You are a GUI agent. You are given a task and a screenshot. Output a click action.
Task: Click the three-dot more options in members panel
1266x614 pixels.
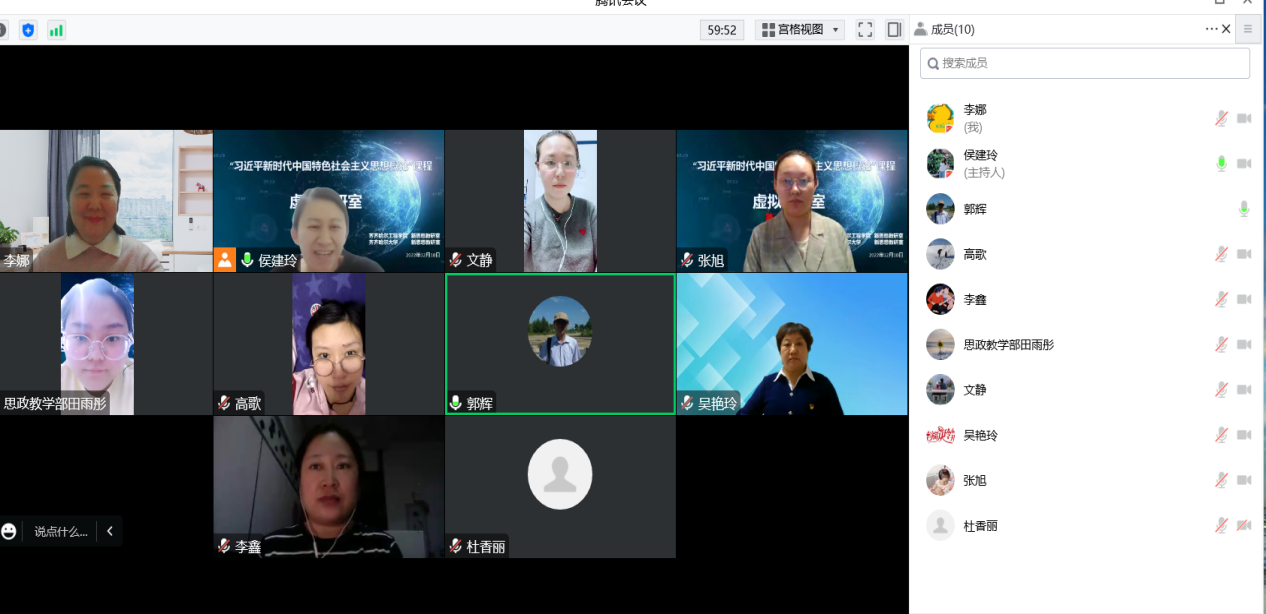(1211, 29)
